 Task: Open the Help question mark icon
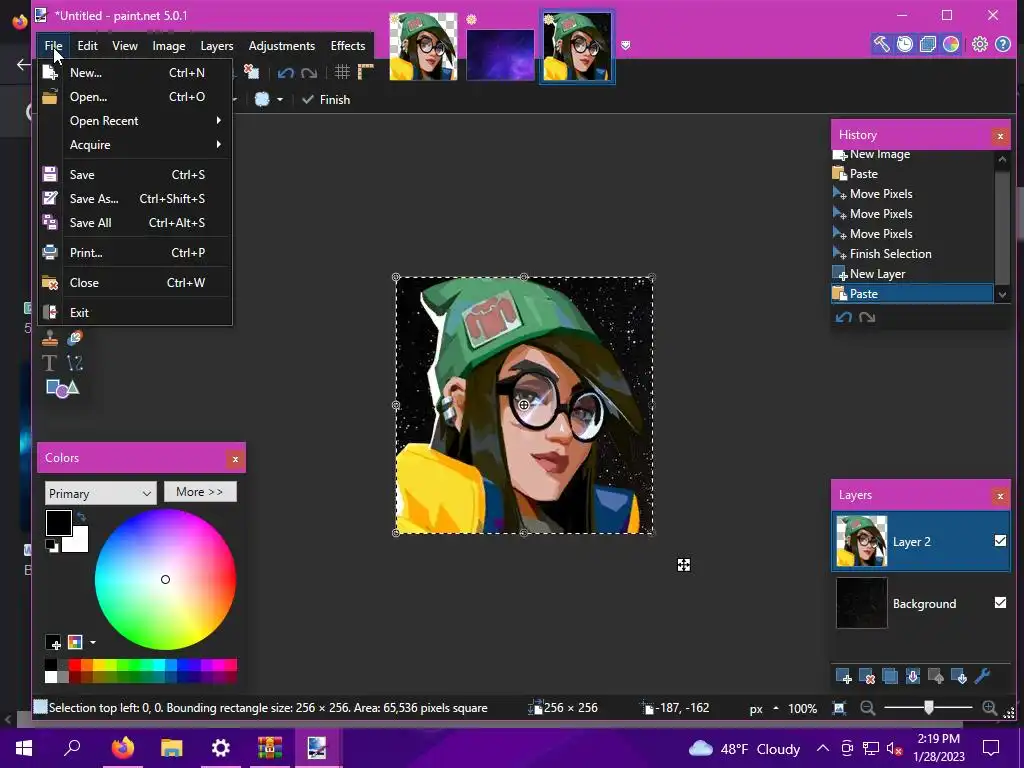(1003, 44)
